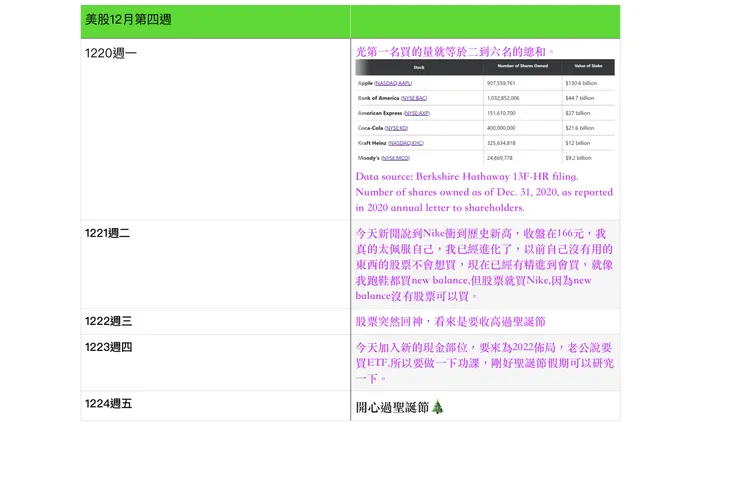Click the text 開心過聖誕節
Image resolution: width=740 pixels, height=479 pixels.
[x=392, y=407]
